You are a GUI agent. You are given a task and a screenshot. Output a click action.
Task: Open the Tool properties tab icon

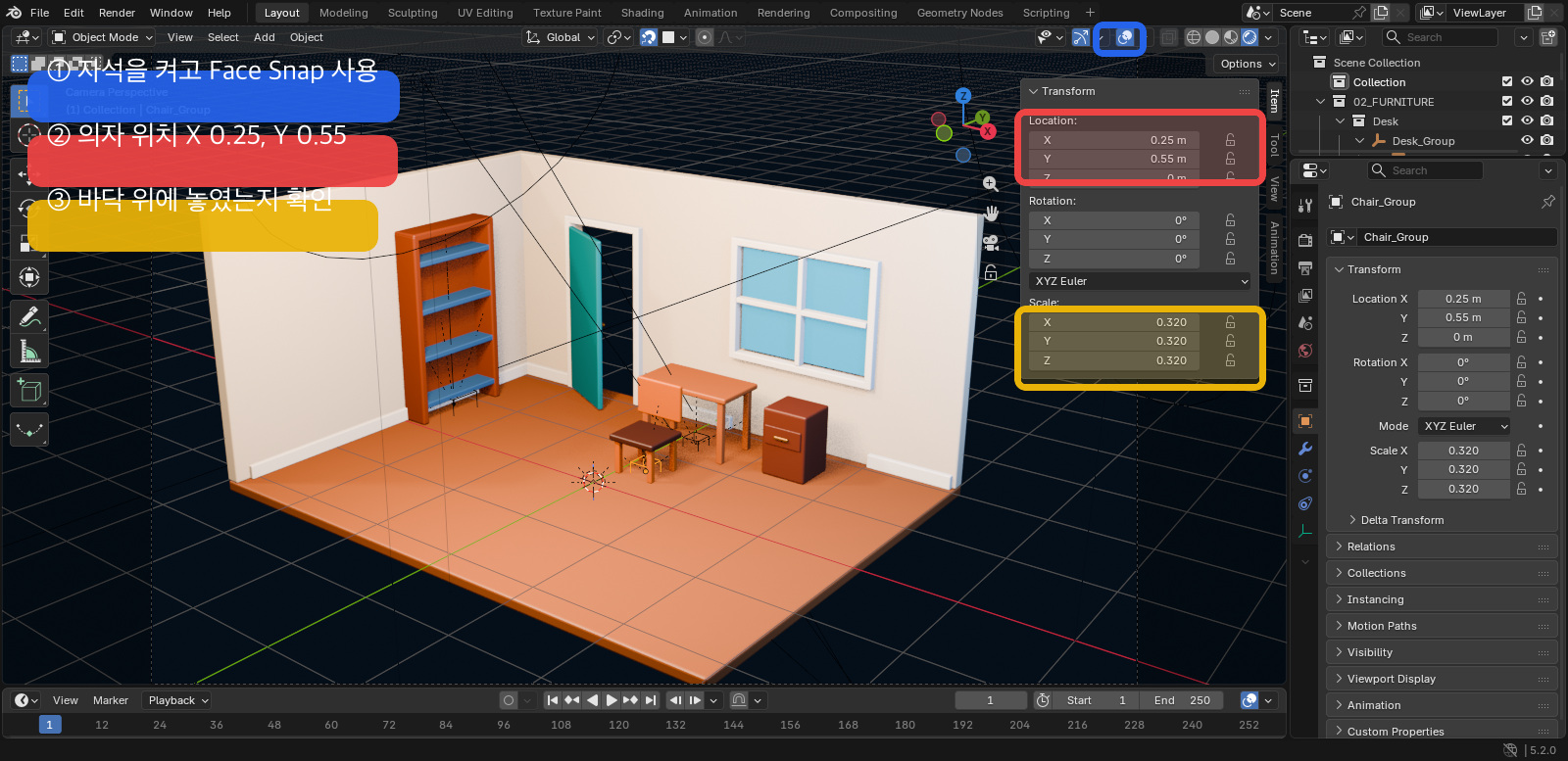tap(1305, 206)
